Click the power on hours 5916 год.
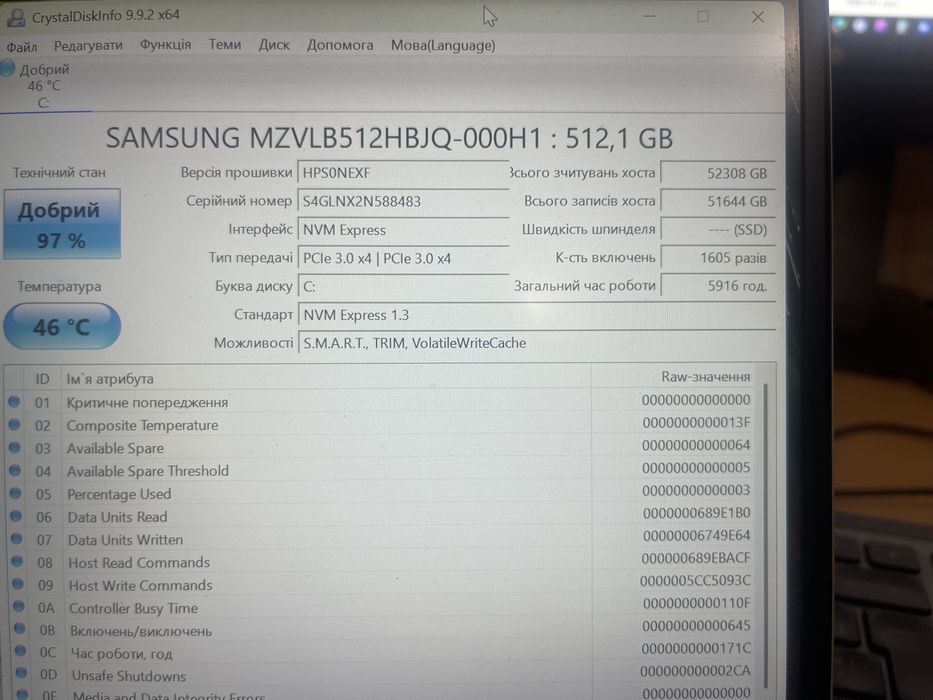Image resolution: width=933 pixels, height=700 pixels. pyautogui.click(x=717, y=286)
